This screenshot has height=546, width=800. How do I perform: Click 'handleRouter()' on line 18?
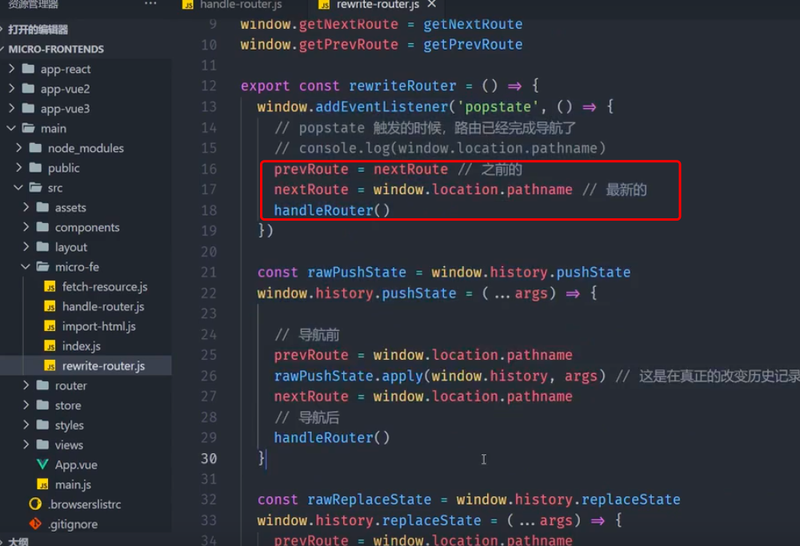coord(332,210)
